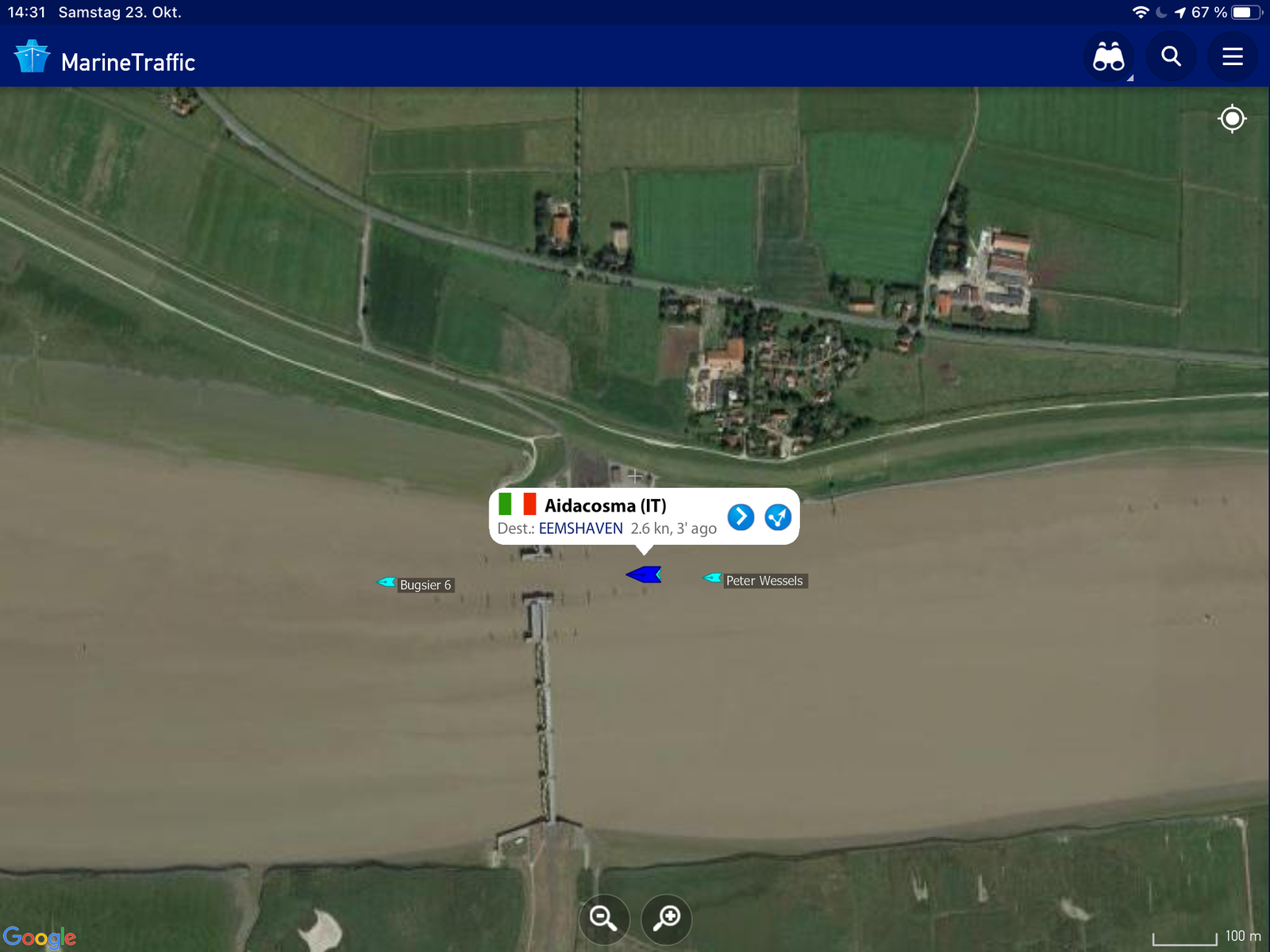Click the Peter Wessels name label
Screen dimensions: 1270x952
pyautogui.click(x=764, y=581)
